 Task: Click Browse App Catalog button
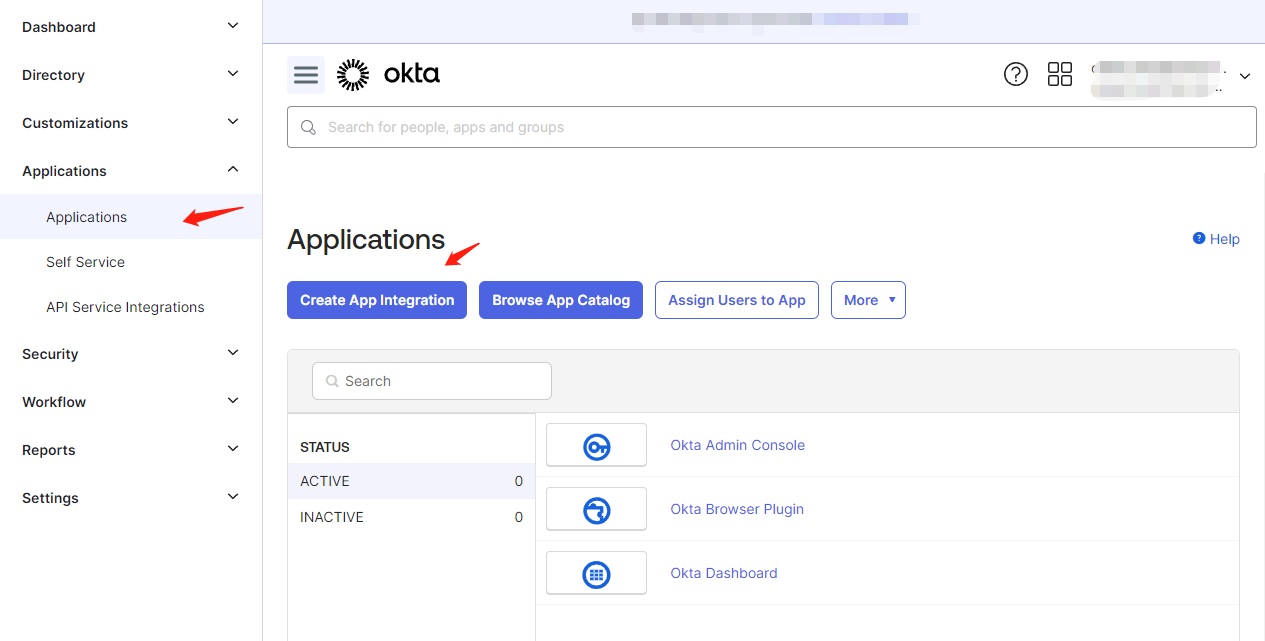pos(561,300)
